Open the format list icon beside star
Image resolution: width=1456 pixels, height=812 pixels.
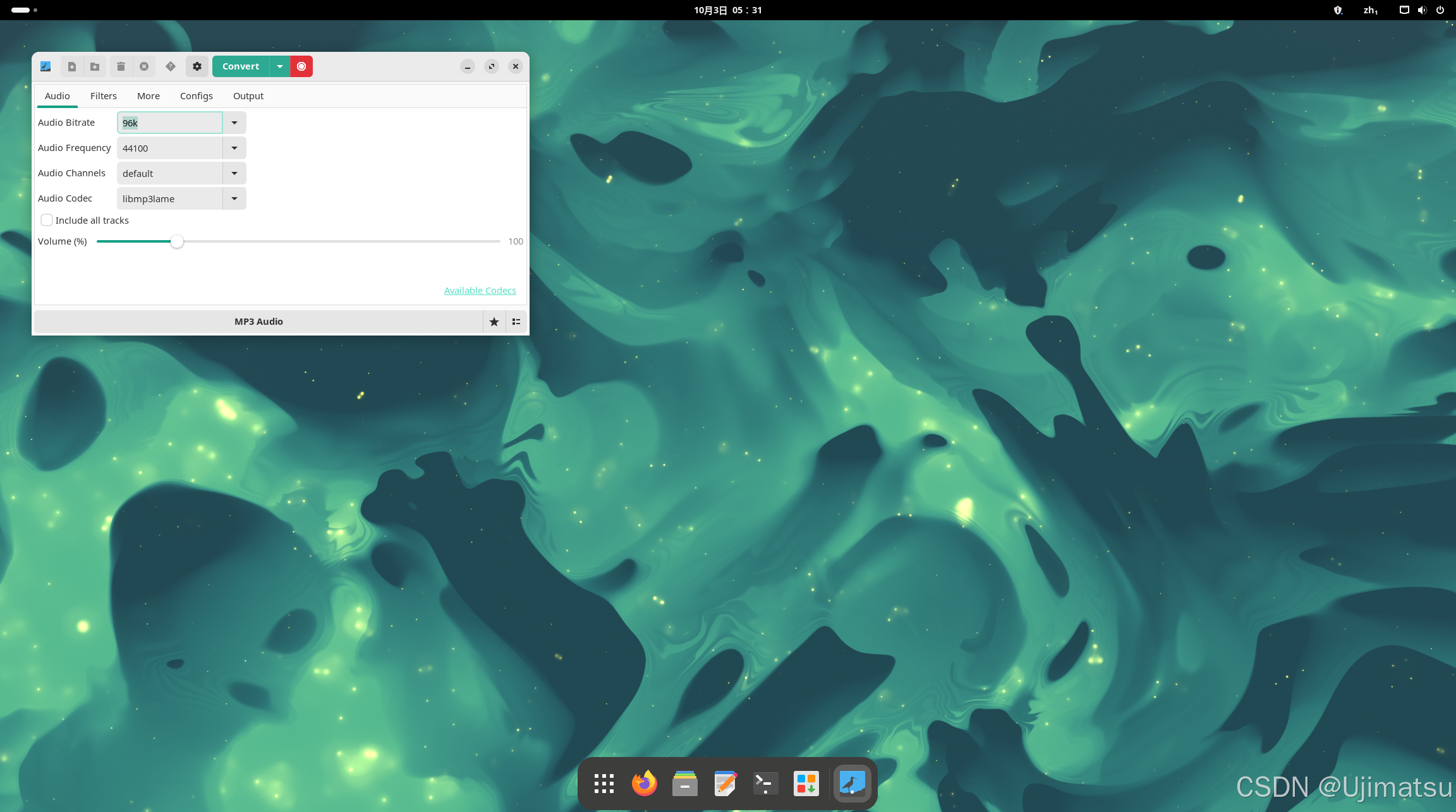click(x=516, y=322)
